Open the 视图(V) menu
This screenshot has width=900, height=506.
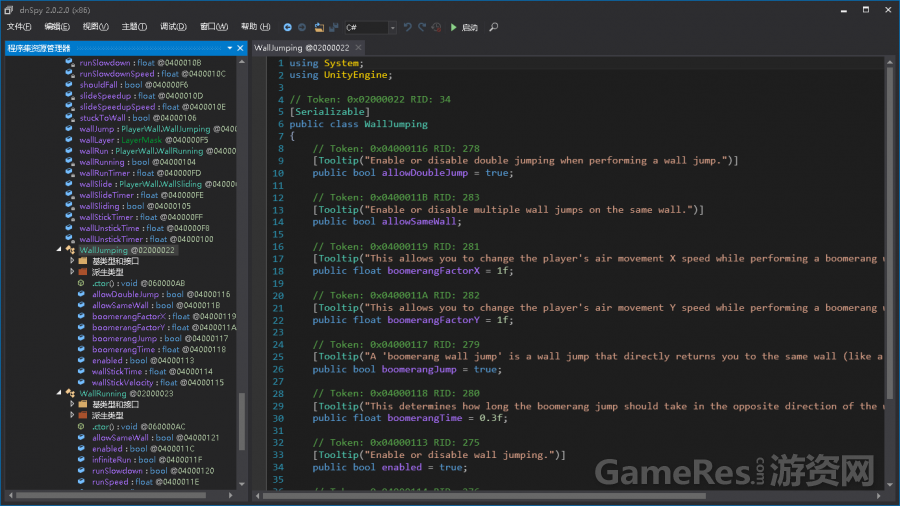point(95,27)
